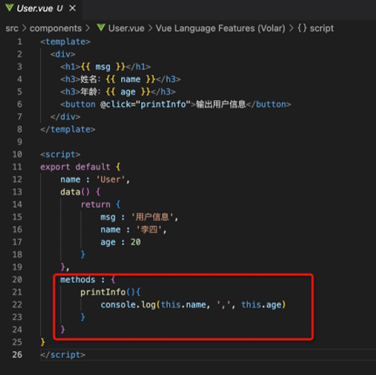
Task: Click the age : 20 line
Action: 121,242
